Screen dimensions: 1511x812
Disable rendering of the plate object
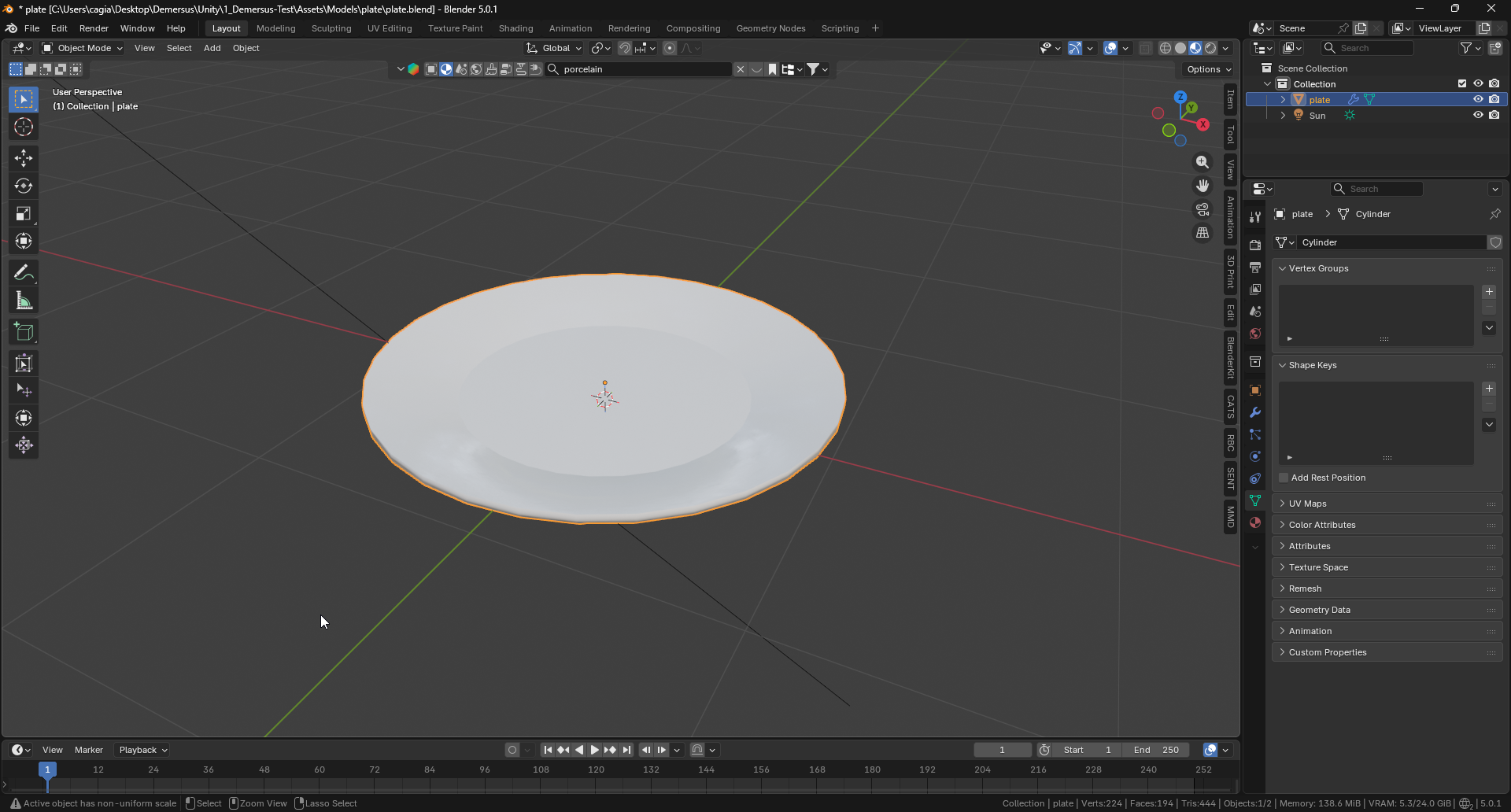pyautogui.click(x=1494, y=99)
